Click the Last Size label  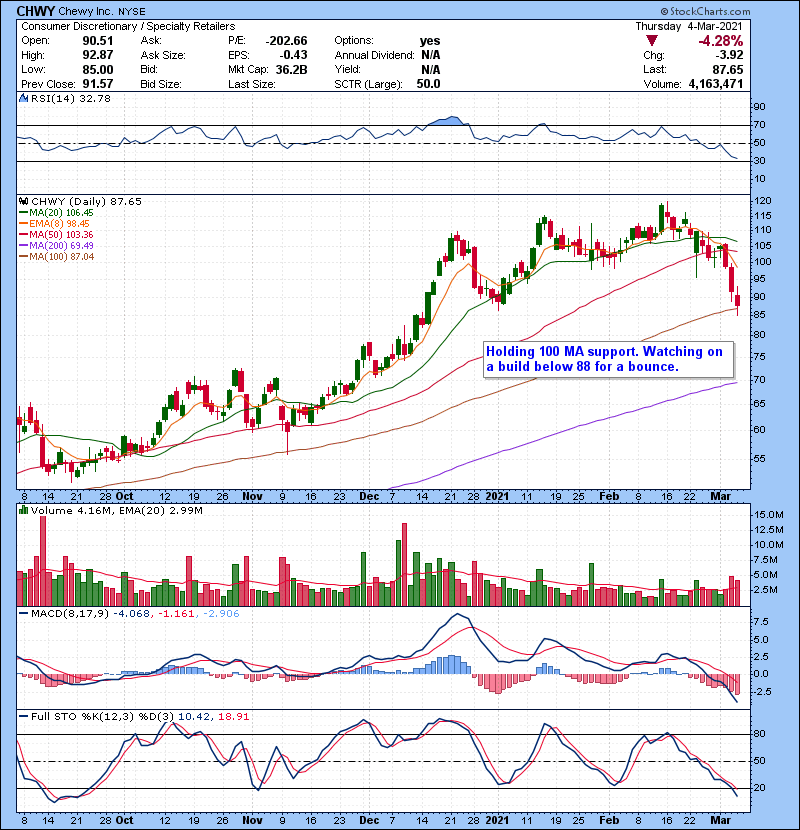[251, 84]
